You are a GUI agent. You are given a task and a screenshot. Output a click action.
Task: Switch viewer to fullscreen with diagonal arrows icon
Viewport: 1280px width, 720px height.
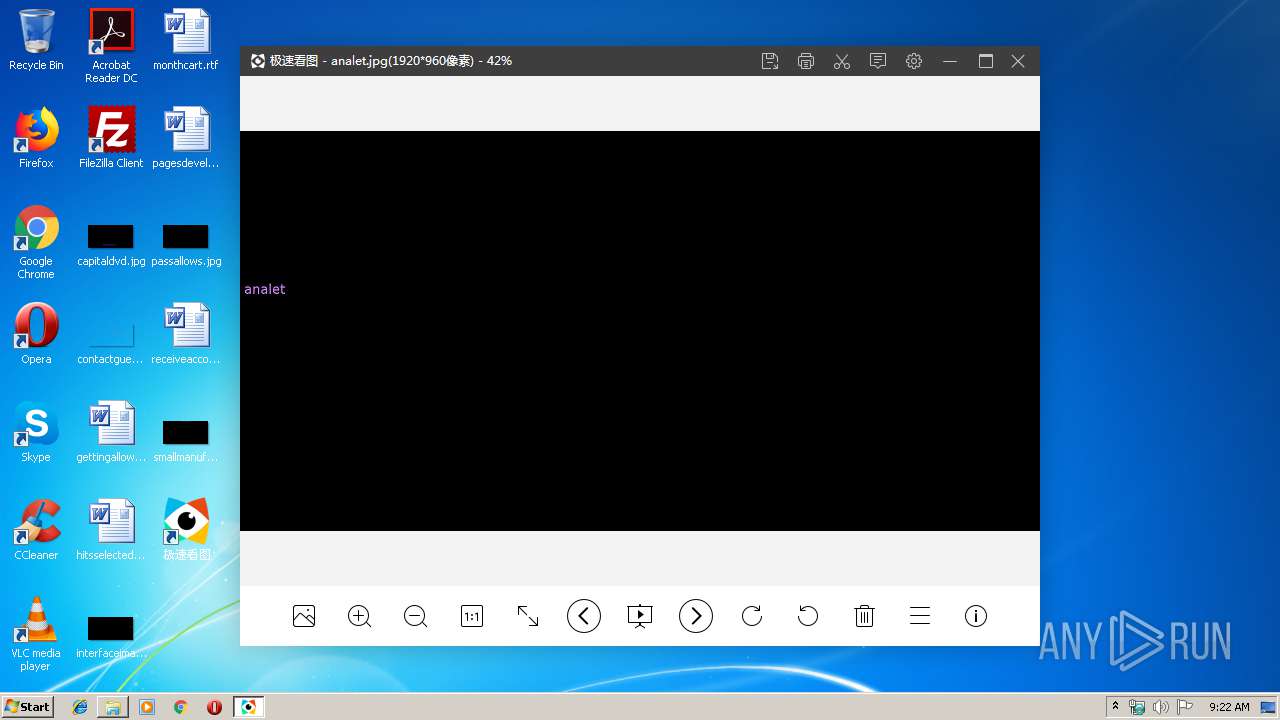tap(528, 616)
